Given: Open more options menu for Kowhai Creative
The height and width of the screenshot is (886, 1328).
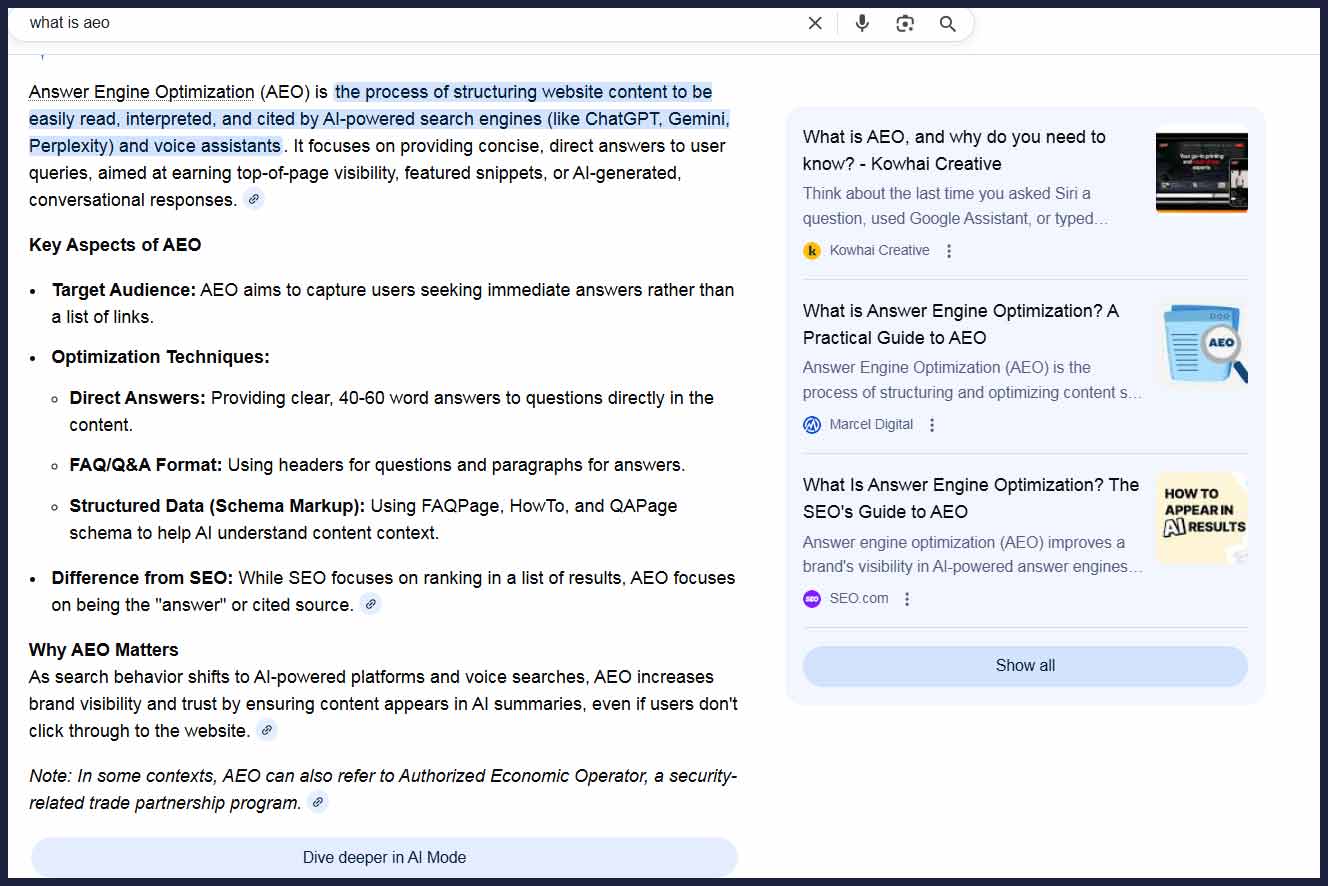Looking at the screenshot, I should (949, 251).
